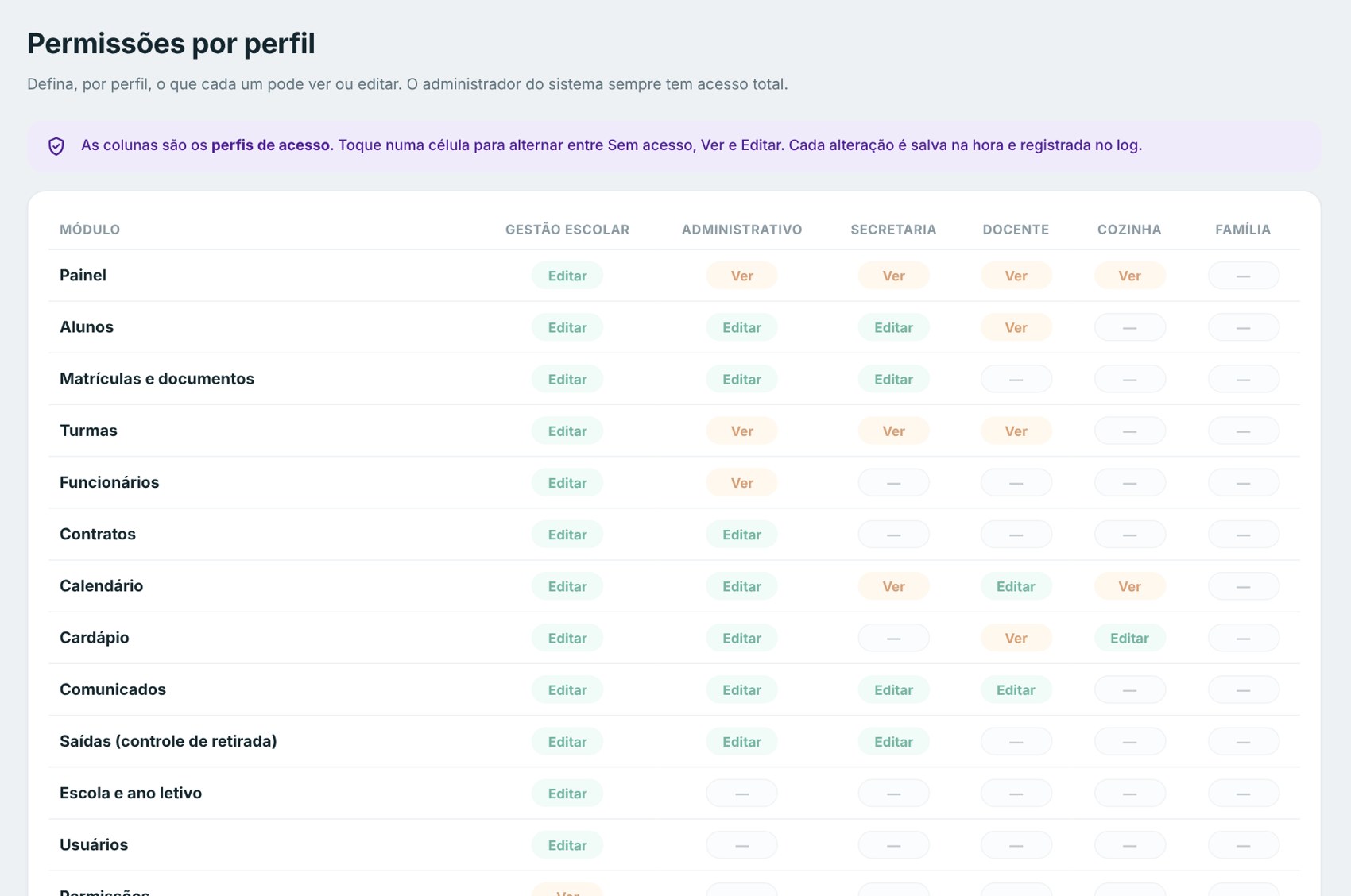1351x896 pixels.
Task: Click the Docente column header
Action: (x=1016, y=230)
